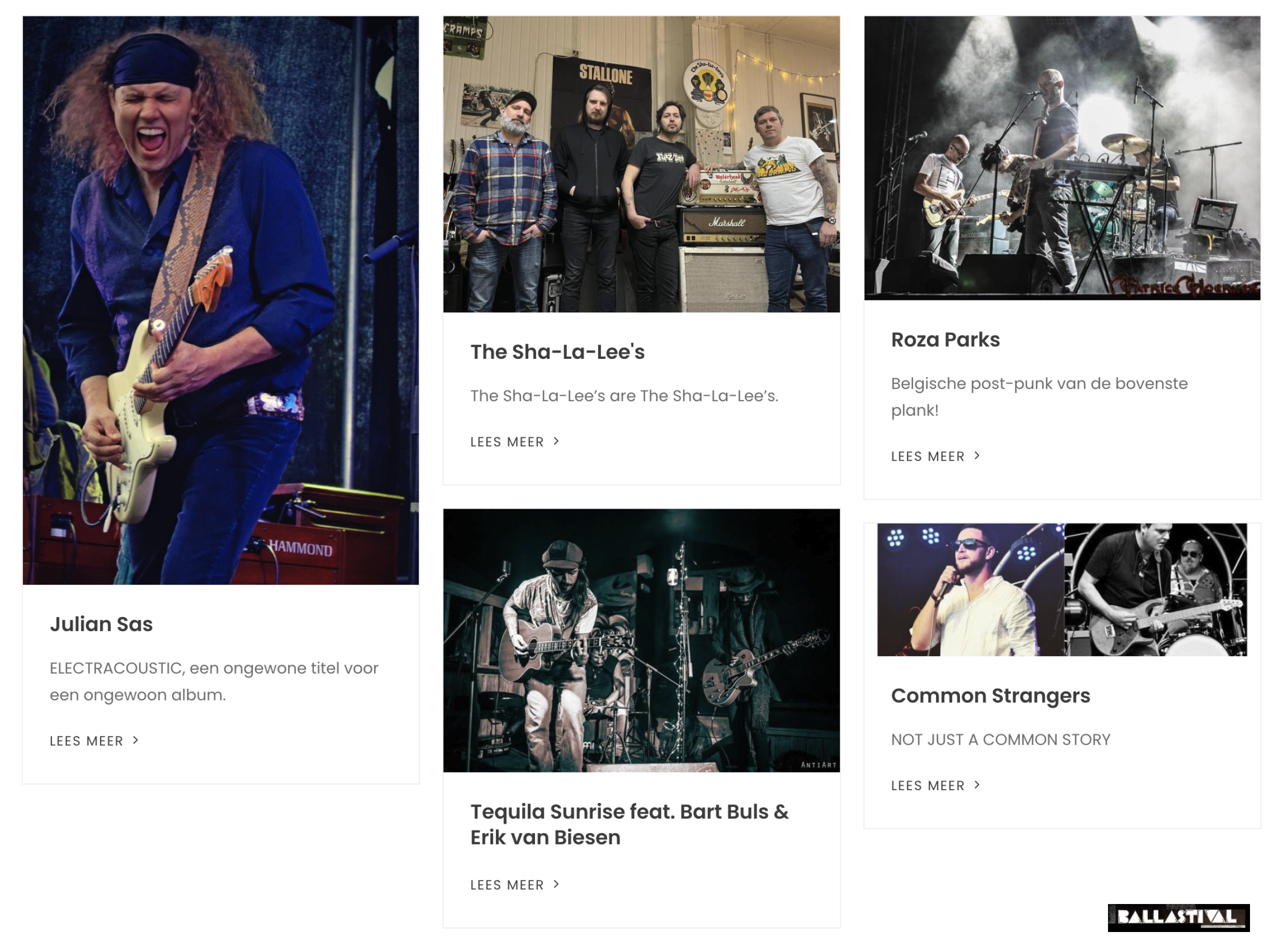
Task: Click Lees Meer under Tequila Sunrise
Action: point(507,885)
